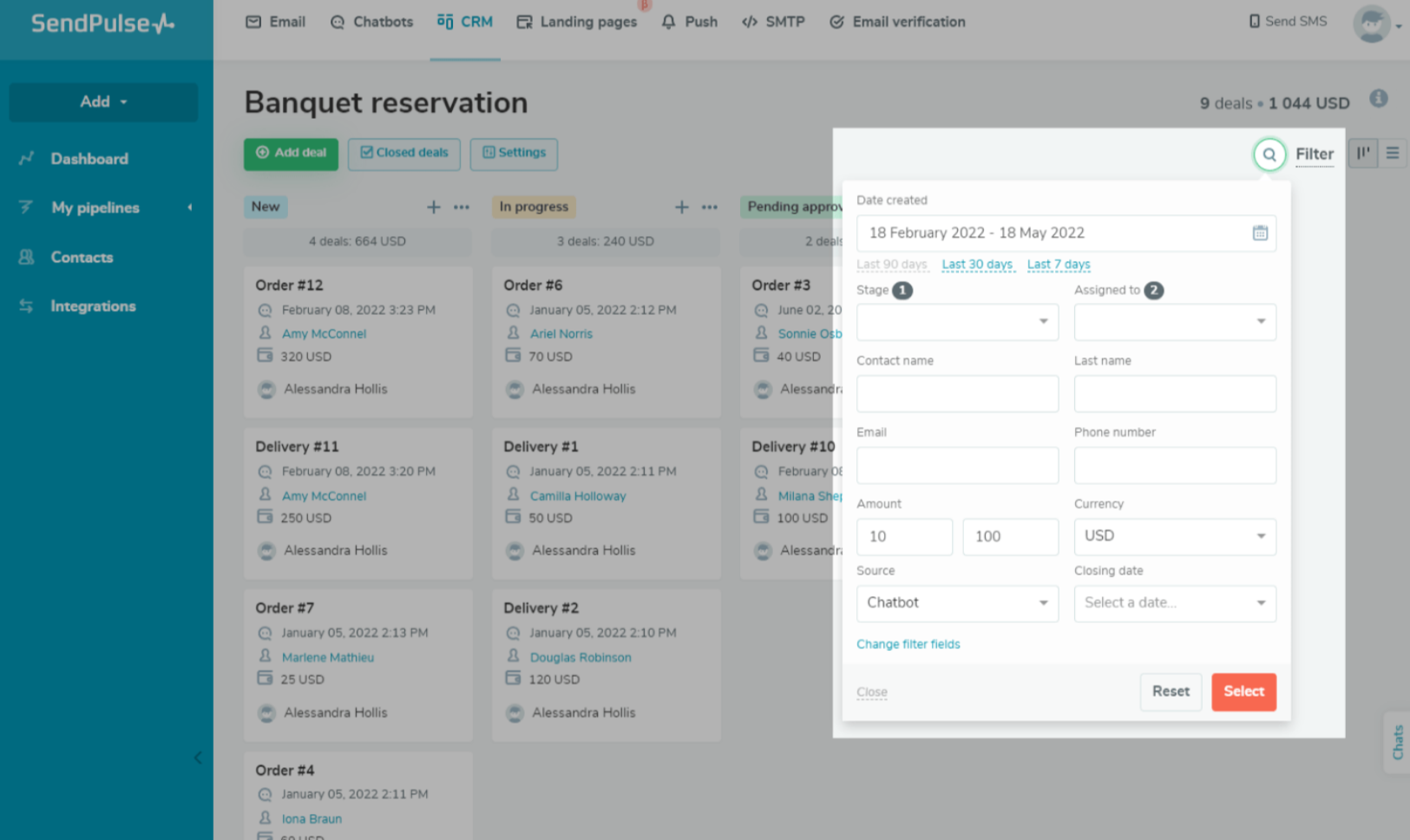Click the user profile avatar
1410x840 pixels.
point(1371,23)
